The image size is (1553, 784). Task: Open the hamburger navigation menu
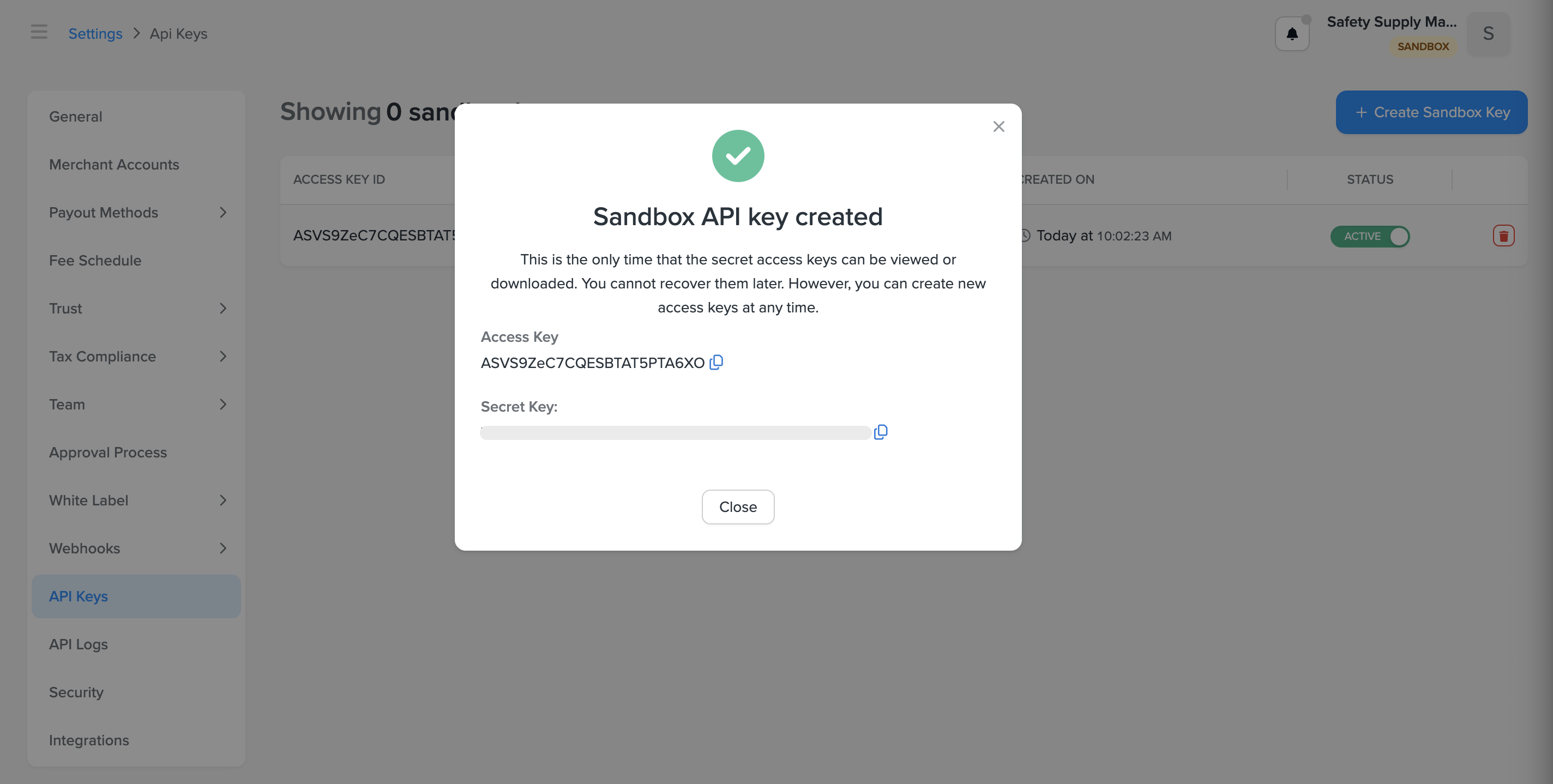tap(39, 32)
